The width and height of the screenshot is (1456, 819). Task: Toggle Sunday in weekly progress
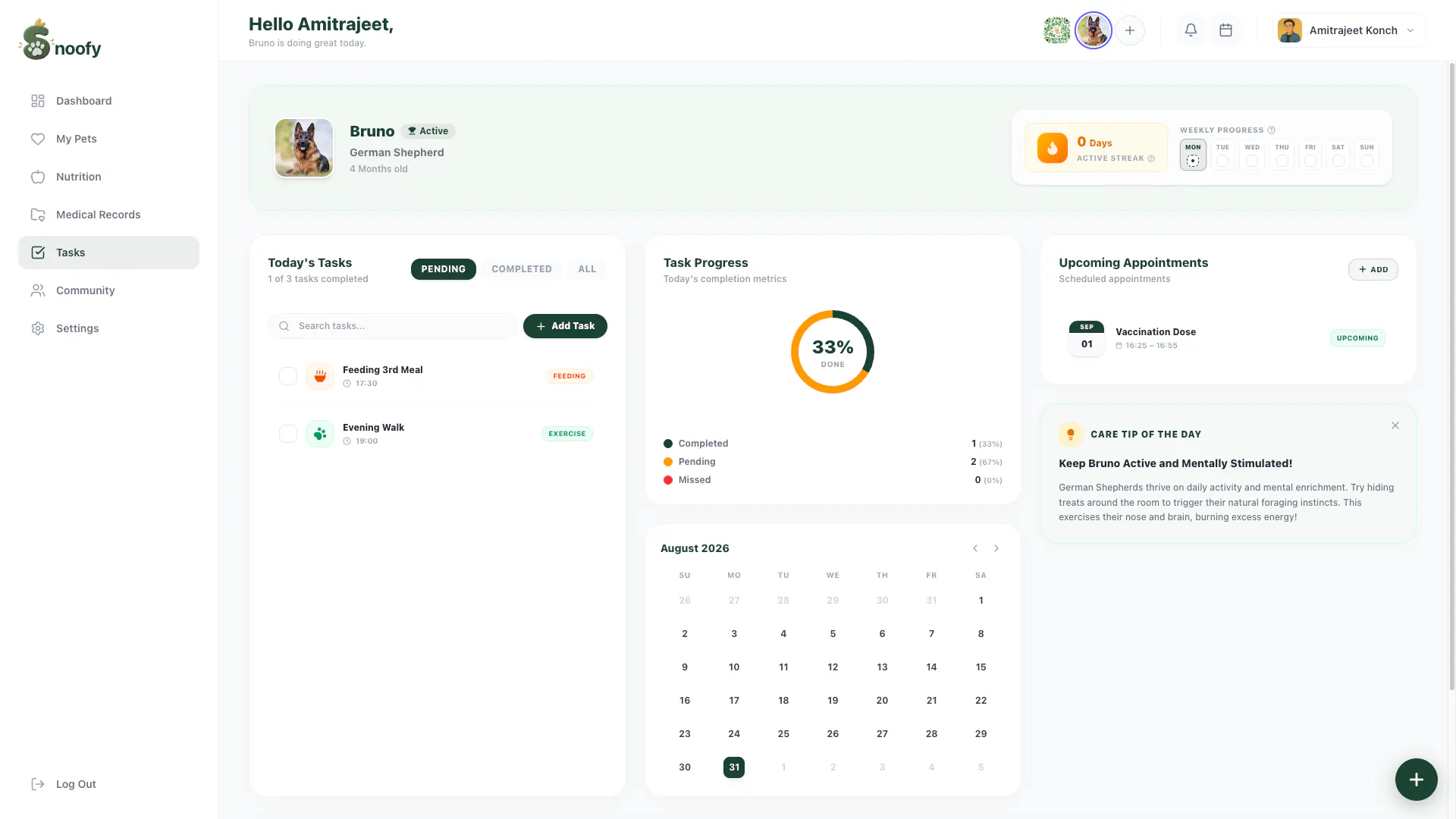pos(1367,155)
